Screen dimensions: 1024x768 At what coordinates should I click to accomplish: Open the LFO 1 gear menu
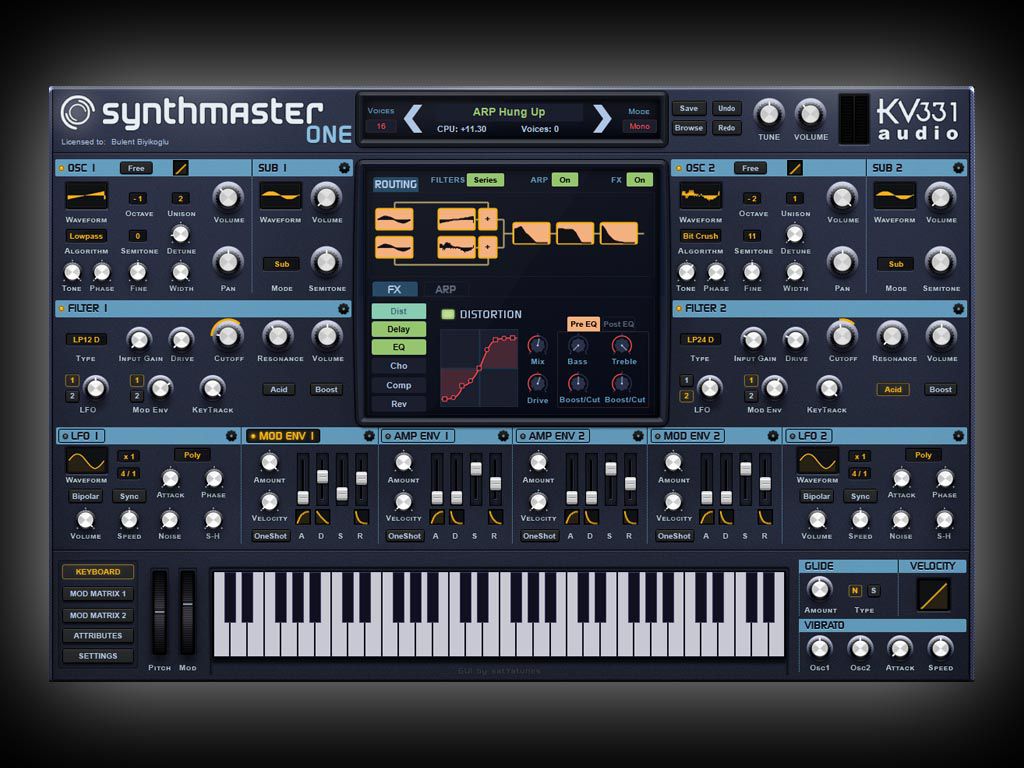(231, 436)
